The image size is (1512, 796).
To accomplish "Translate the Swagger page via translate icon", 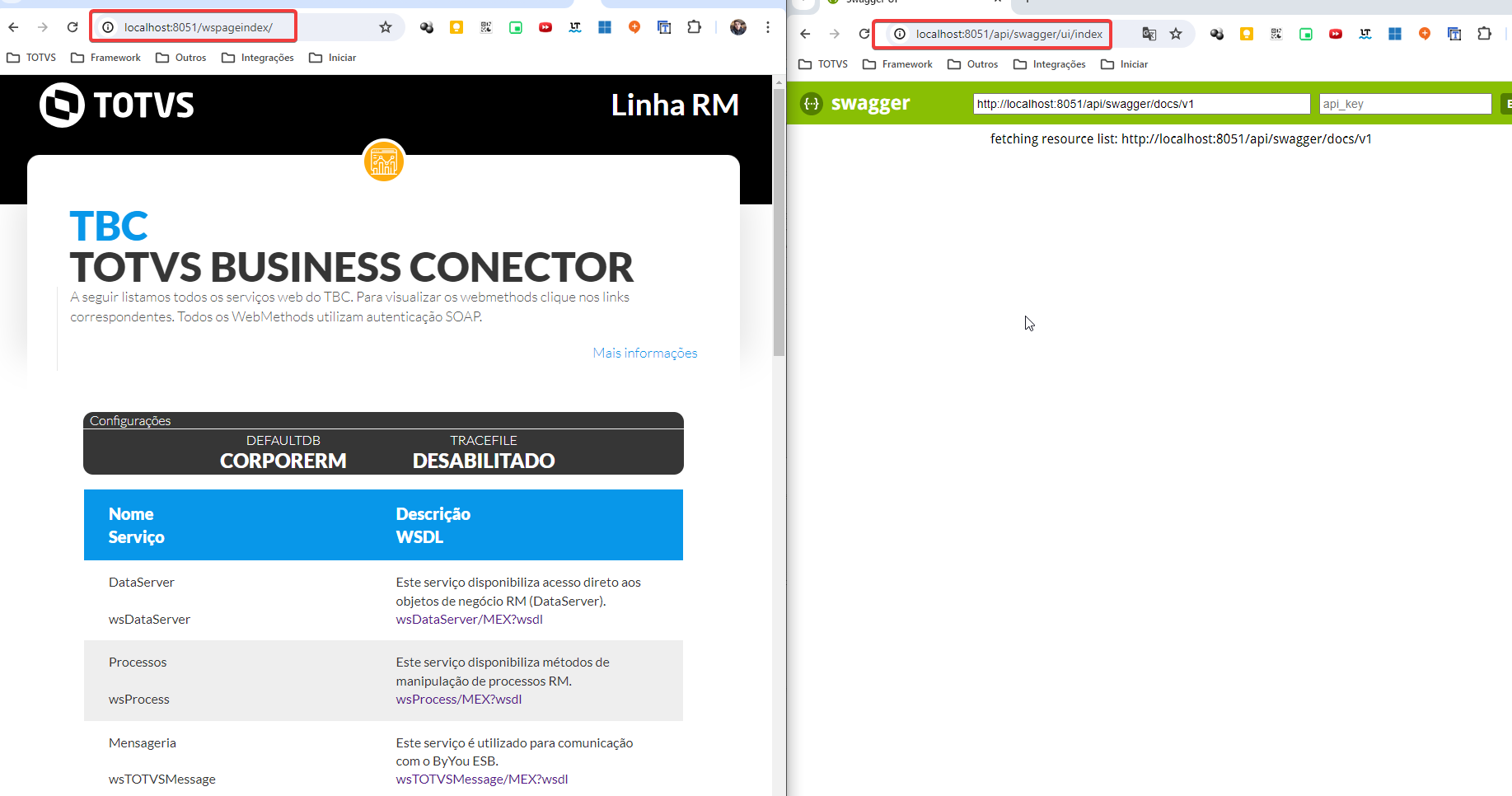I will pos(1149,34).
